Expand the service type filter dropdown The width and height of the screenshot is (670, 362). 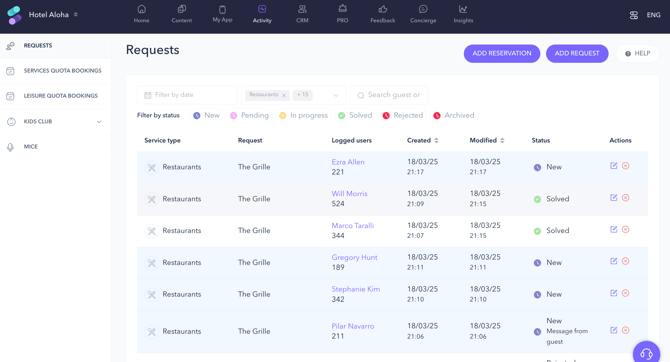pyautogui.click(x=336, y=95)
